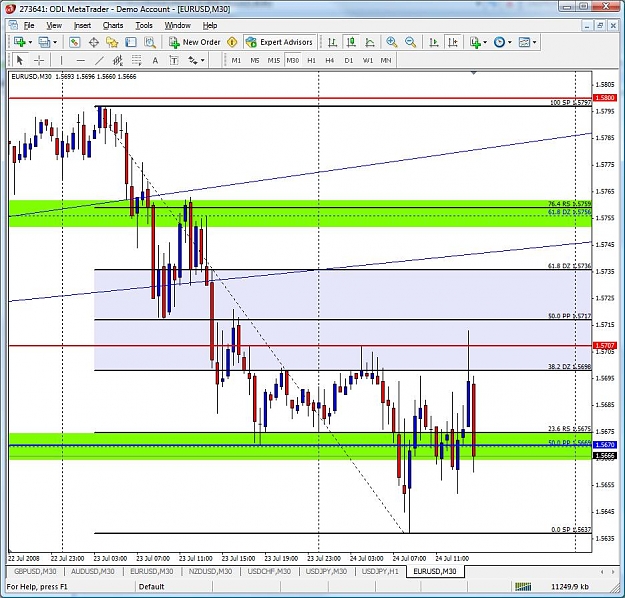625x598 pixels.
Task: Select the Text tool (A)
Action: click(x=155, y=60)
